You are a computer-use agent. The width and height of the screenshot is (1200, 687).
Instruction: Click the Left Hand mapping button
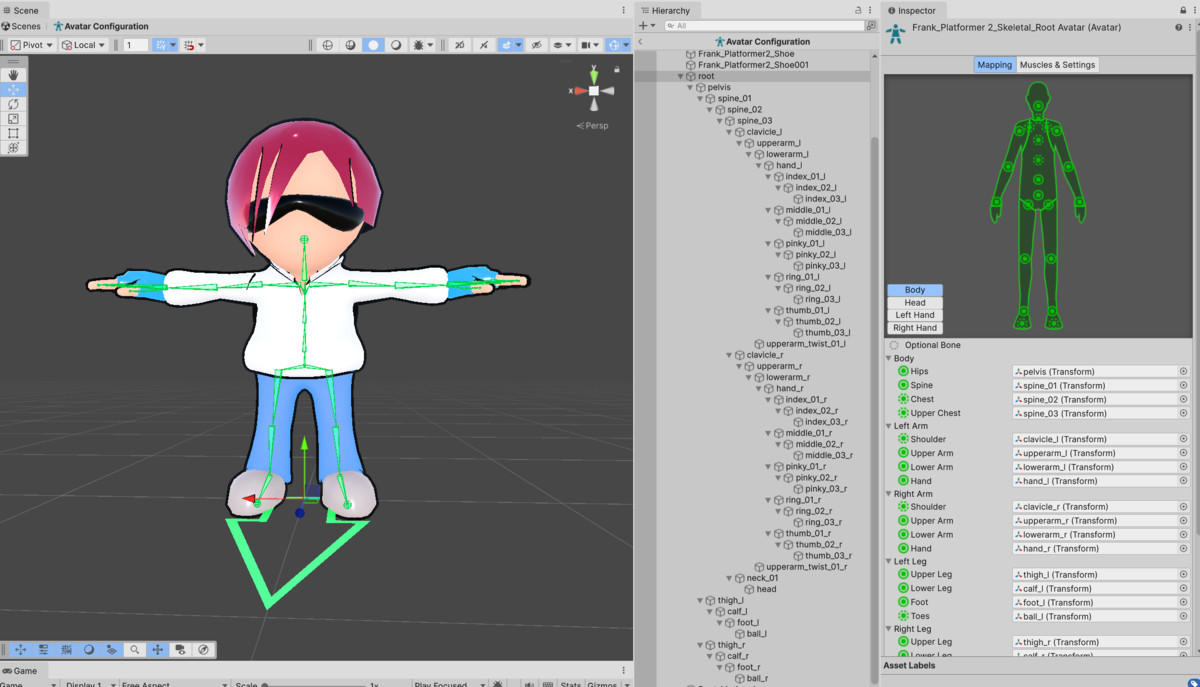[915, 315]
